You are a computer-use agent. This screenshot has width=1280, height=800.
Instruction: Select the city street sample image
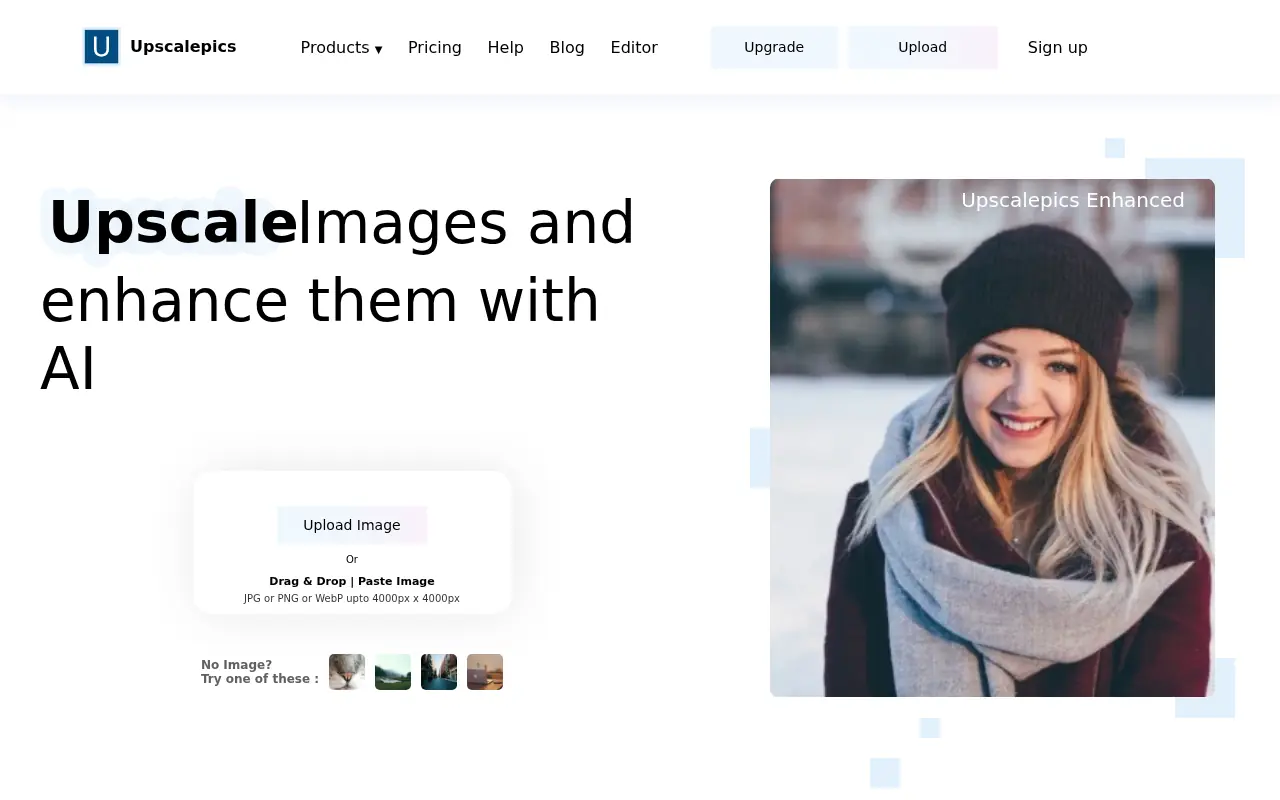[439, 671]
